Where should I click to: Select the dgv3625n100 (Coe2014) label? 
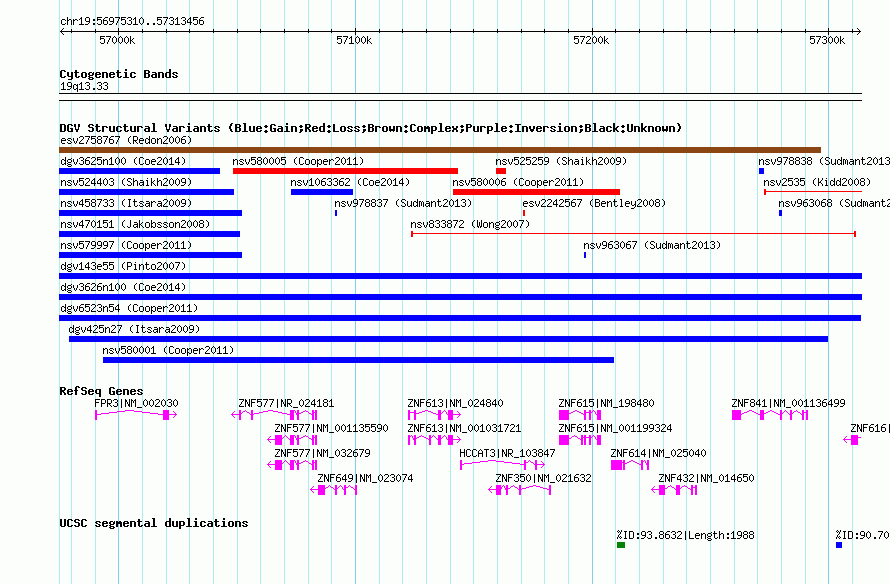tap(123, 161)
